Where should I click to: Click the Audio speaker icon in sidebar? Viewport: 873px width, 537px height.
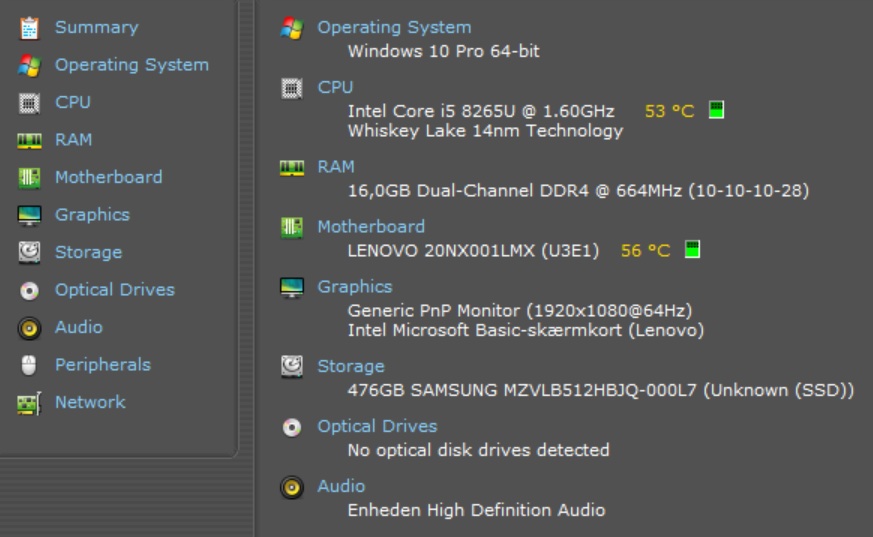pos(29,328)
